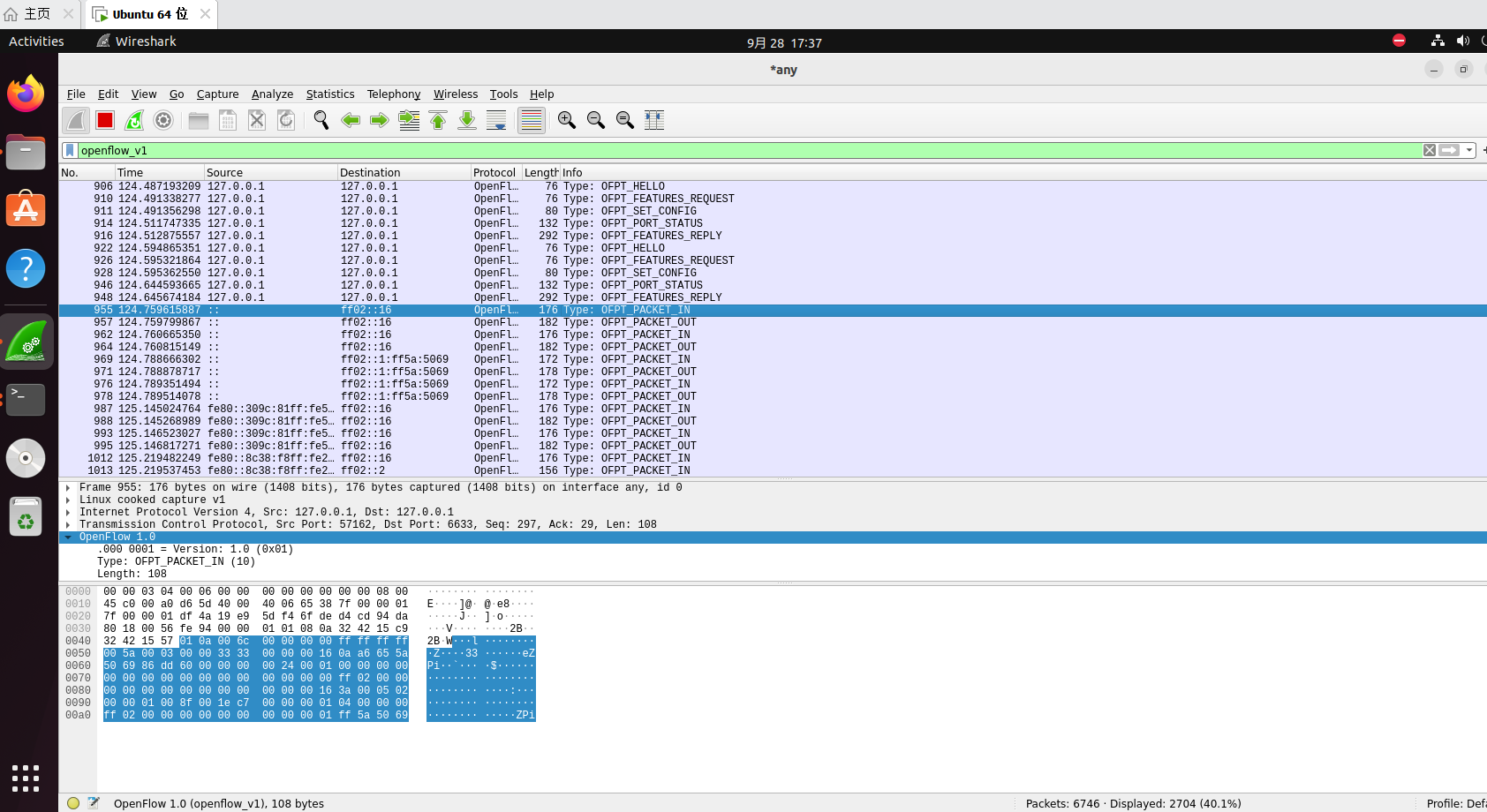
Task: Reload this capture file
Action: click(x=286, y=120)
